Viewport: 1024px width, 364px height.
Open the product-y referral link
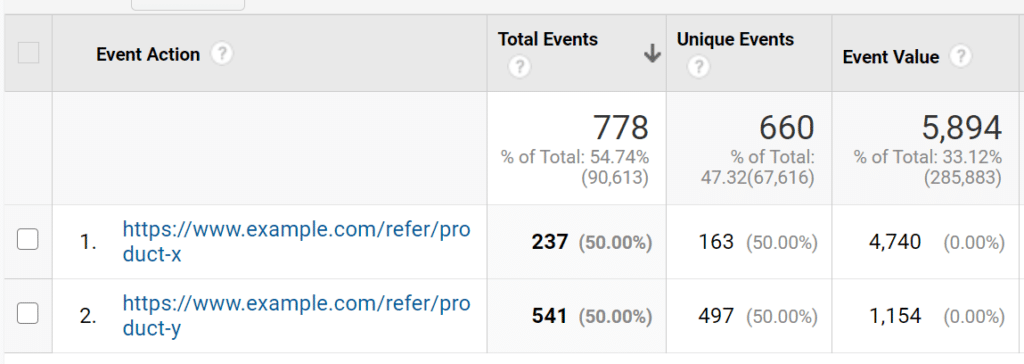[x=296, y=315]
